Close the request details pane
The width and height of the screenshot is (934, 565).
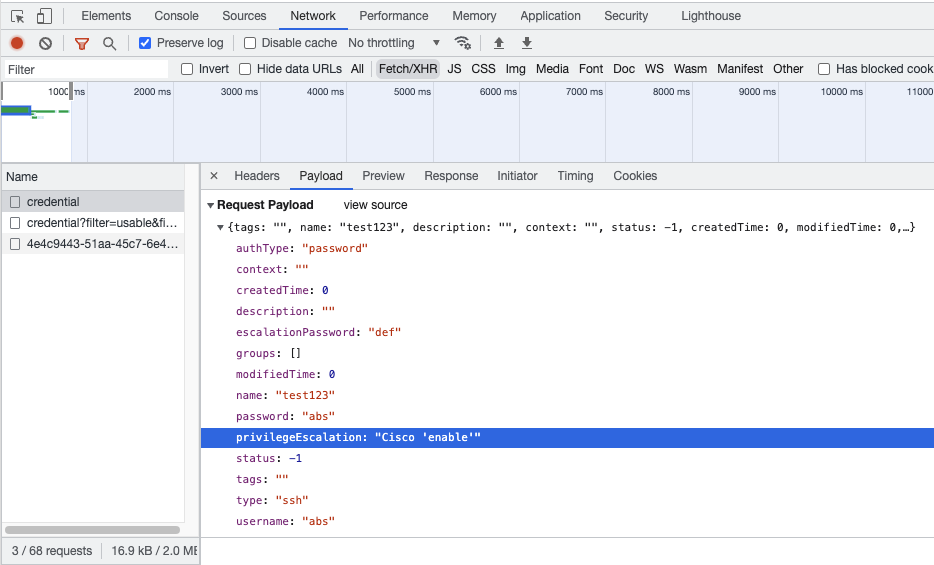[x=214, y=176]
